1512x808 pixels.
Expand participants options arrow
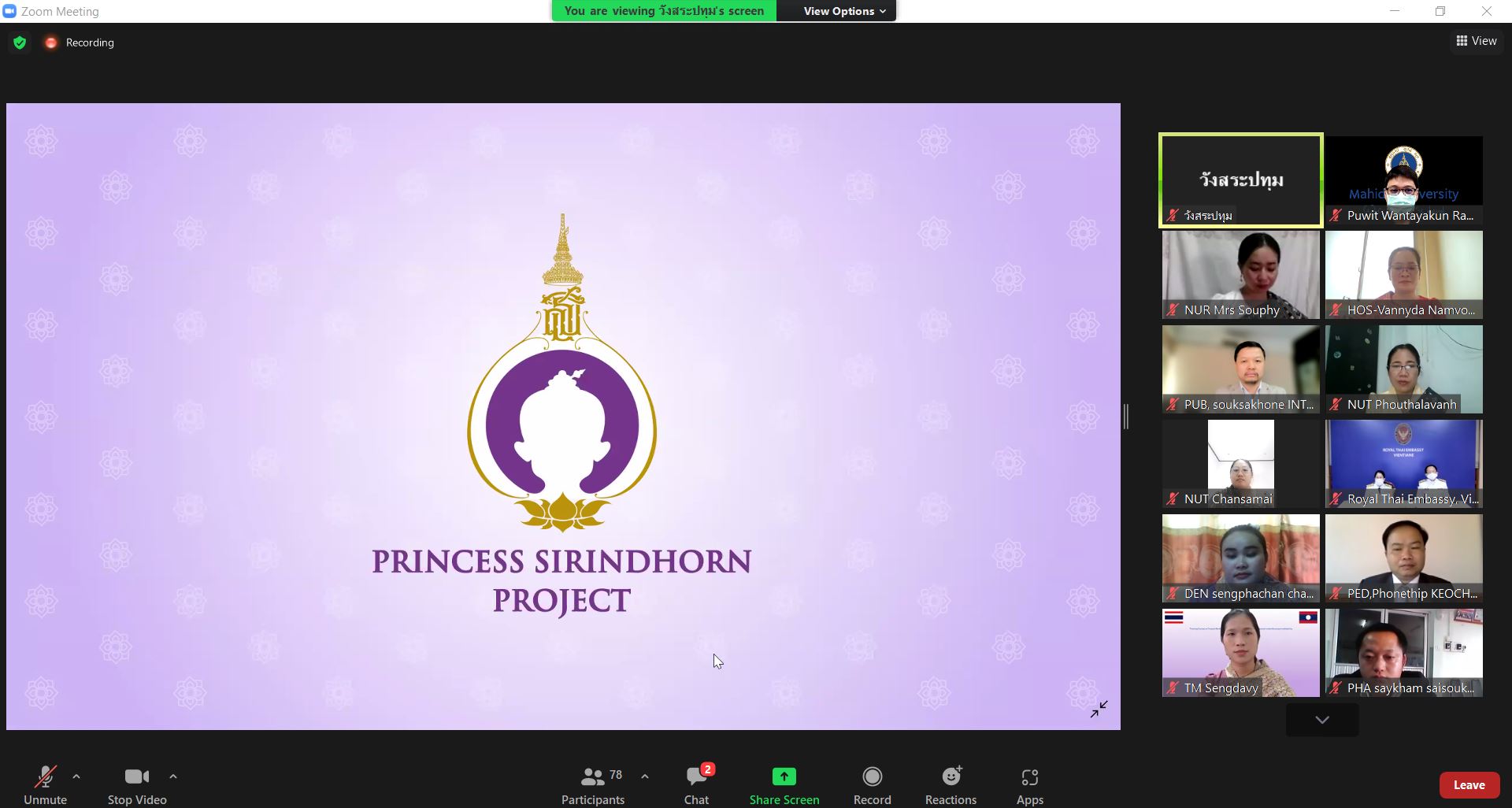tap(645, 776)
